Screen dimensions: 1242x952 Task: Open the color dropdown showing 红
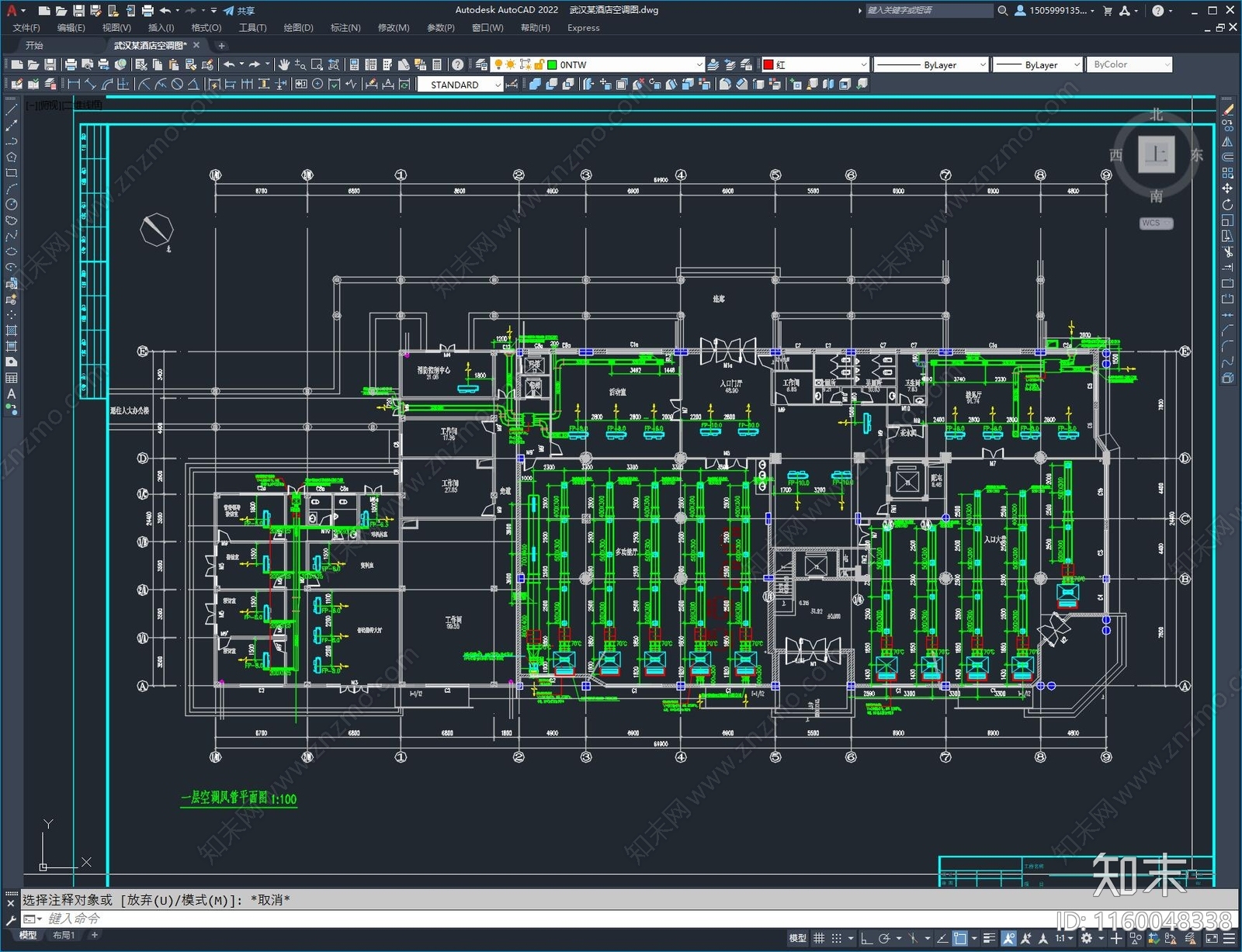(815, 64)
